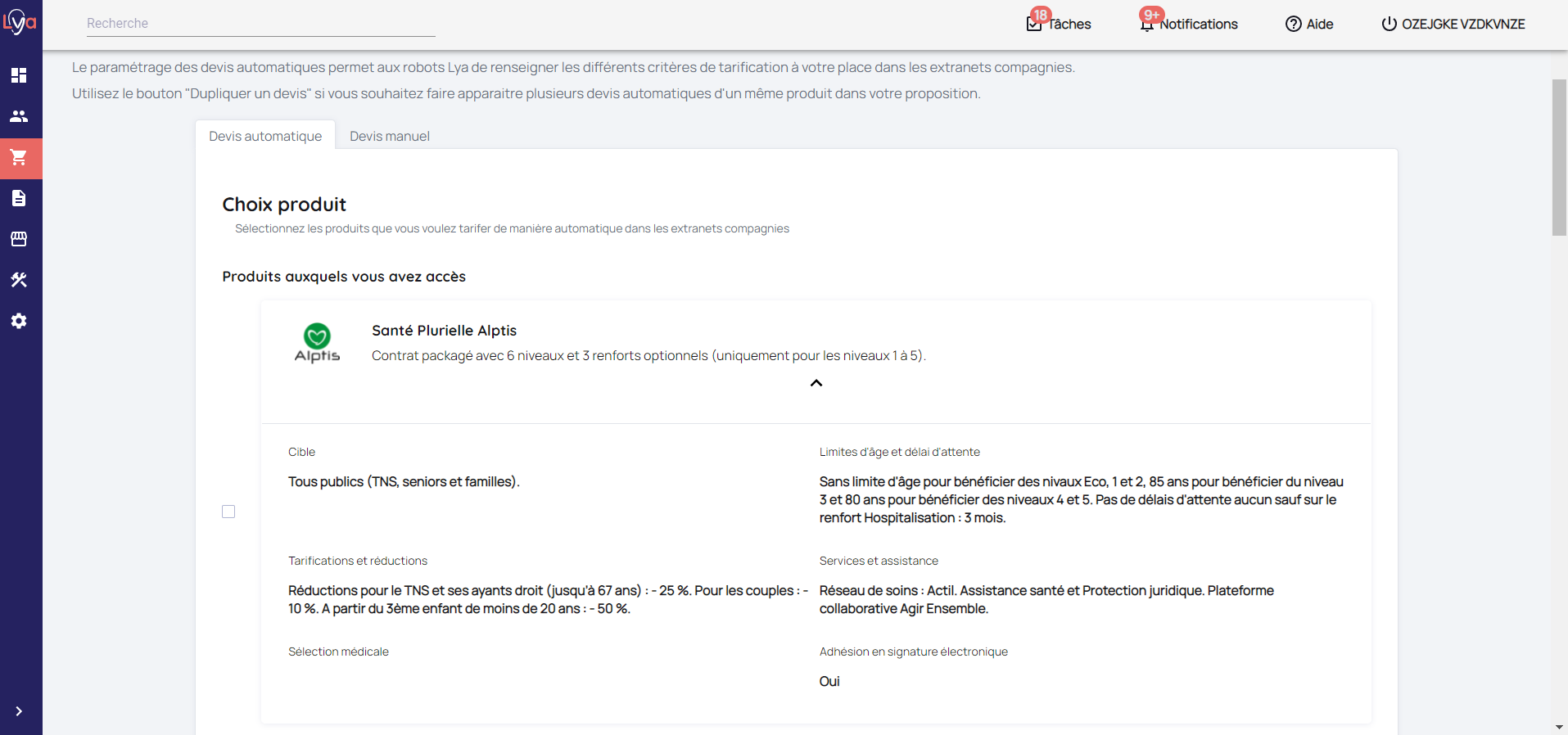The image size is (1568, 735).
Task: Click the Lya logo icon
Action: [x=20, y=22]
